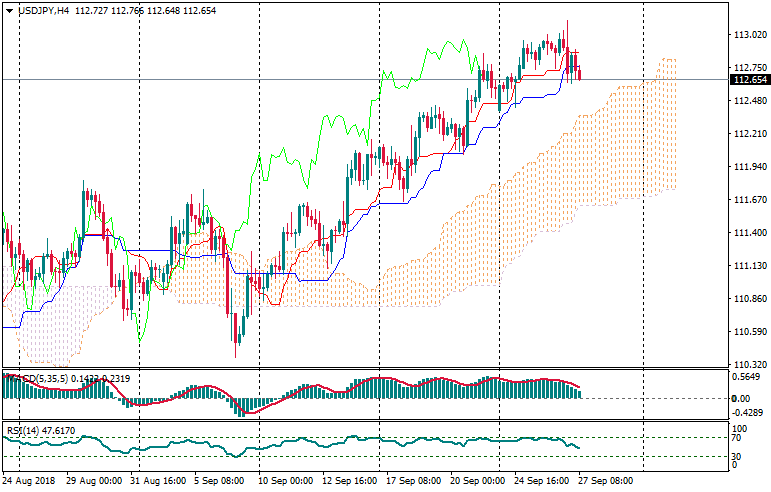This screenshot has width=771, height=492.
Task: Click the 110.320 level on price axis
Action: click(x=750, y=365)
